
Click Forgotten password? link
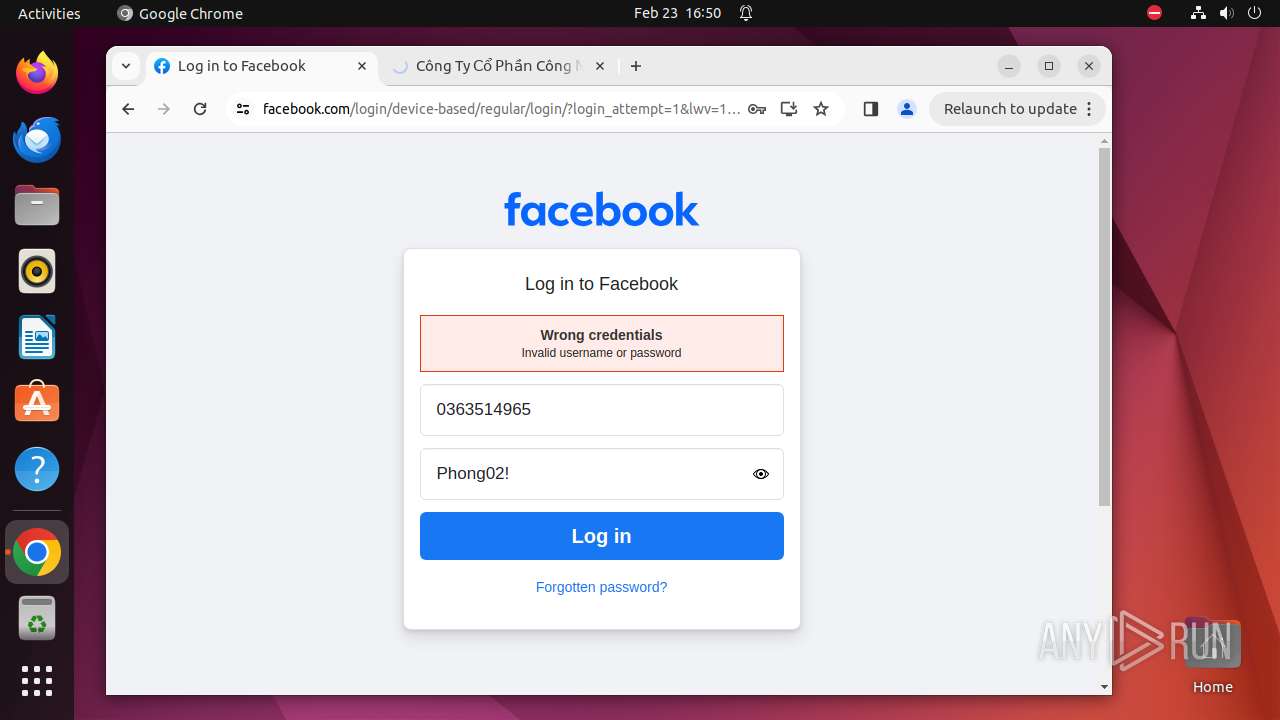601,587
